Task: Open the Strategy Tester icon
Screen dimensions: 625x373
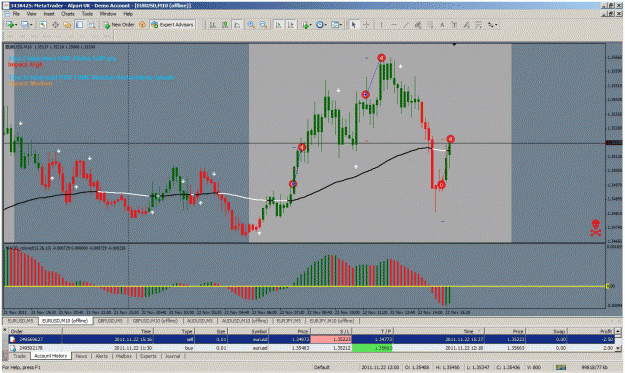Action: 92,25
